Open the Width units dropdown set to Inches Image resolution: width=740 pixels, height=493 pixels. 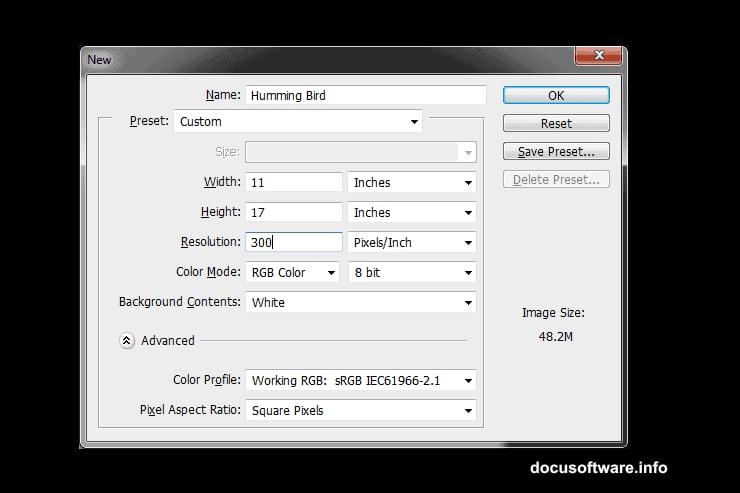point(412,183)
